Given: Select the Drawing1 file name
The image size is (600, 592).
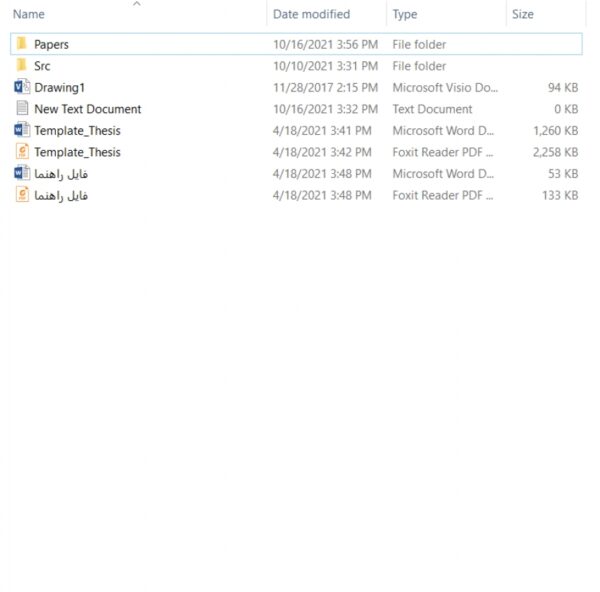Looking at the screenshot, I should pyautogui.click(x=59, y=88).
